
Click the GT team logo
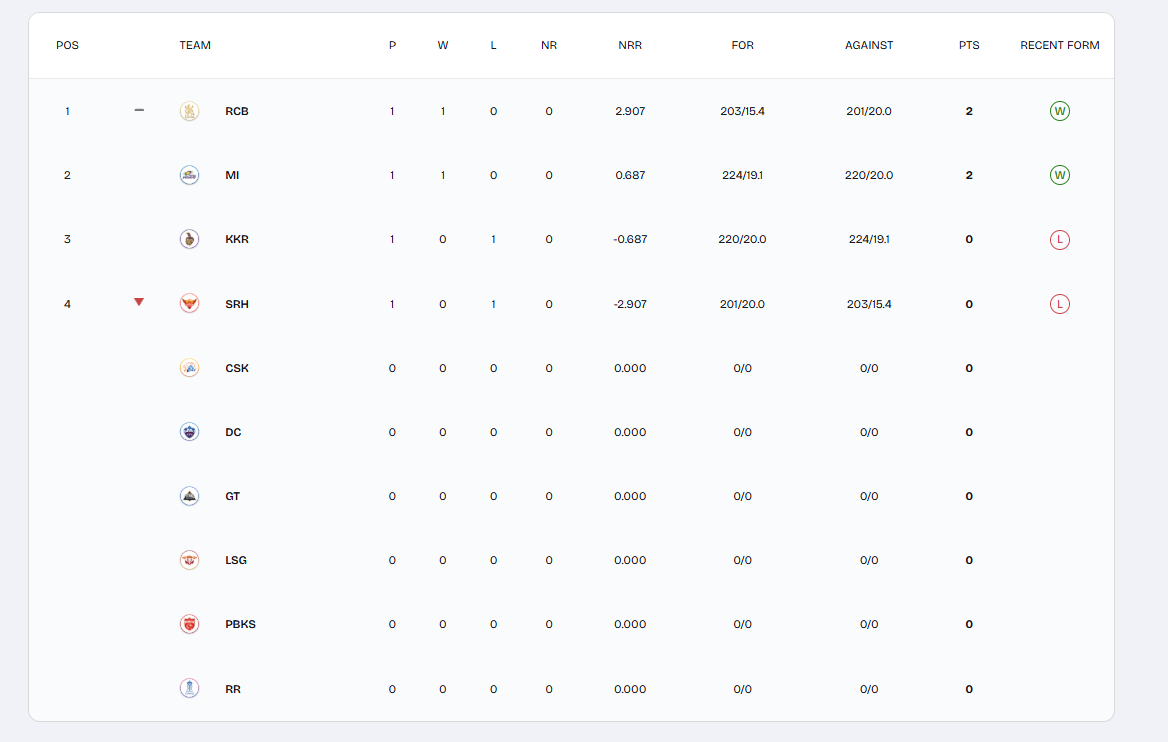coord(189,496)
